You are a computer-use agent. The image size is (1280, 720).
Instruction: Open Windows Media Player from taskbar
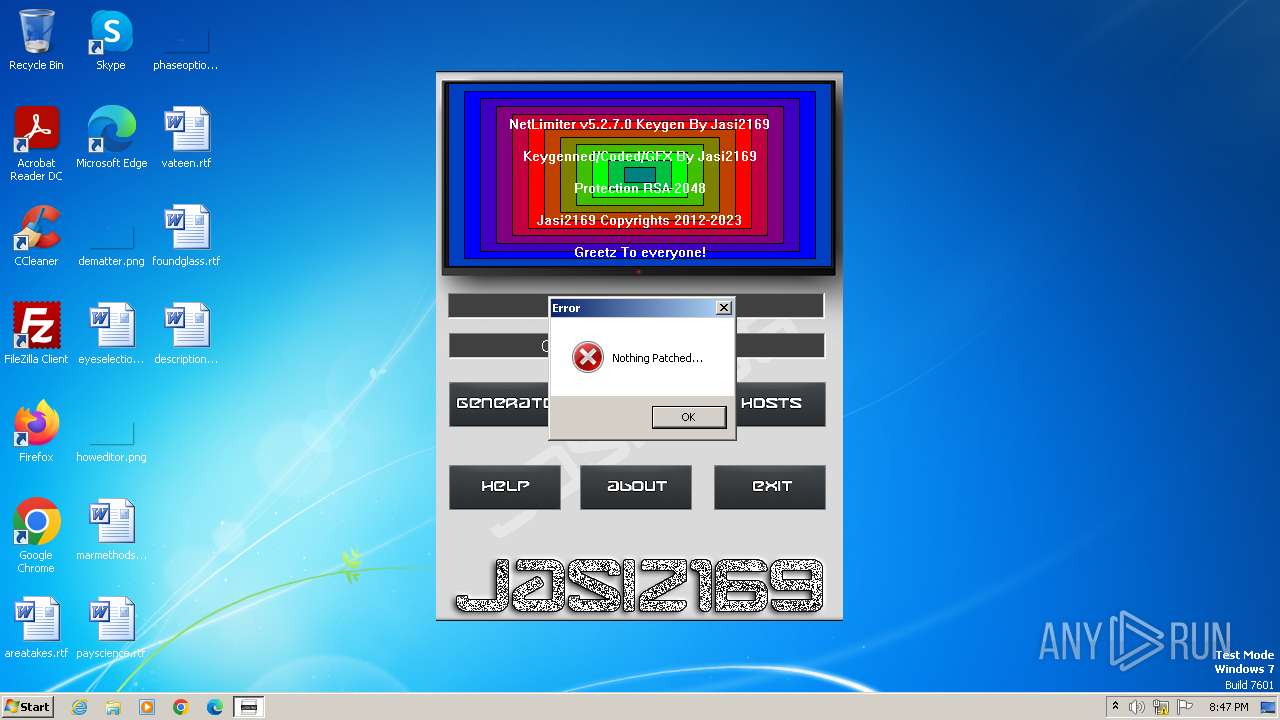tap(147, 707)
